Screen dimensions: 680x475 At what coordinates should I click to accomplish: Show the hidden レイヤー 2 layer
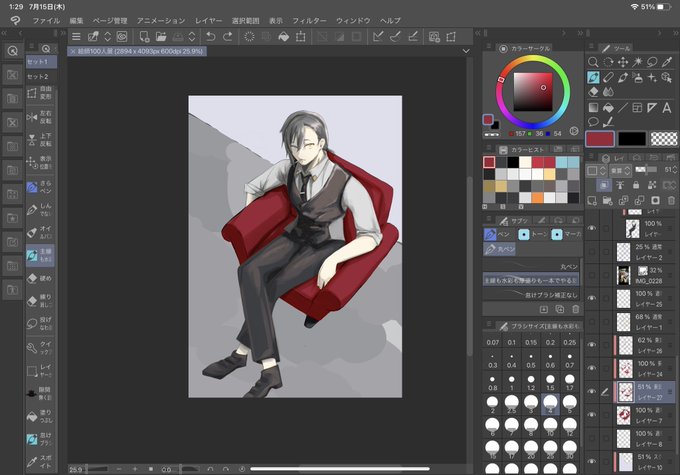coord(592,252)
